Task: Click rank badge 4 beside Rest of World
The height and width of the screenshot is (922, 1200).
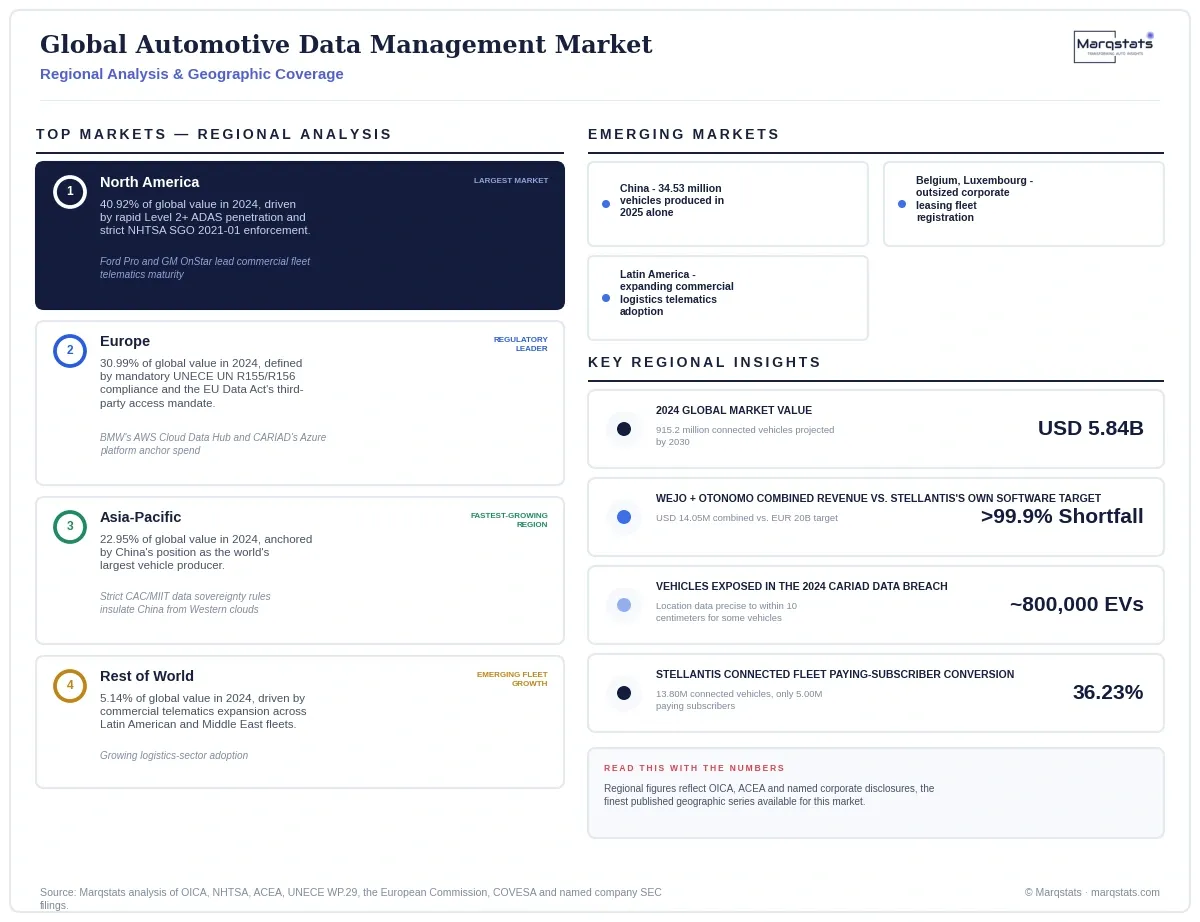Action: point(70,686)
